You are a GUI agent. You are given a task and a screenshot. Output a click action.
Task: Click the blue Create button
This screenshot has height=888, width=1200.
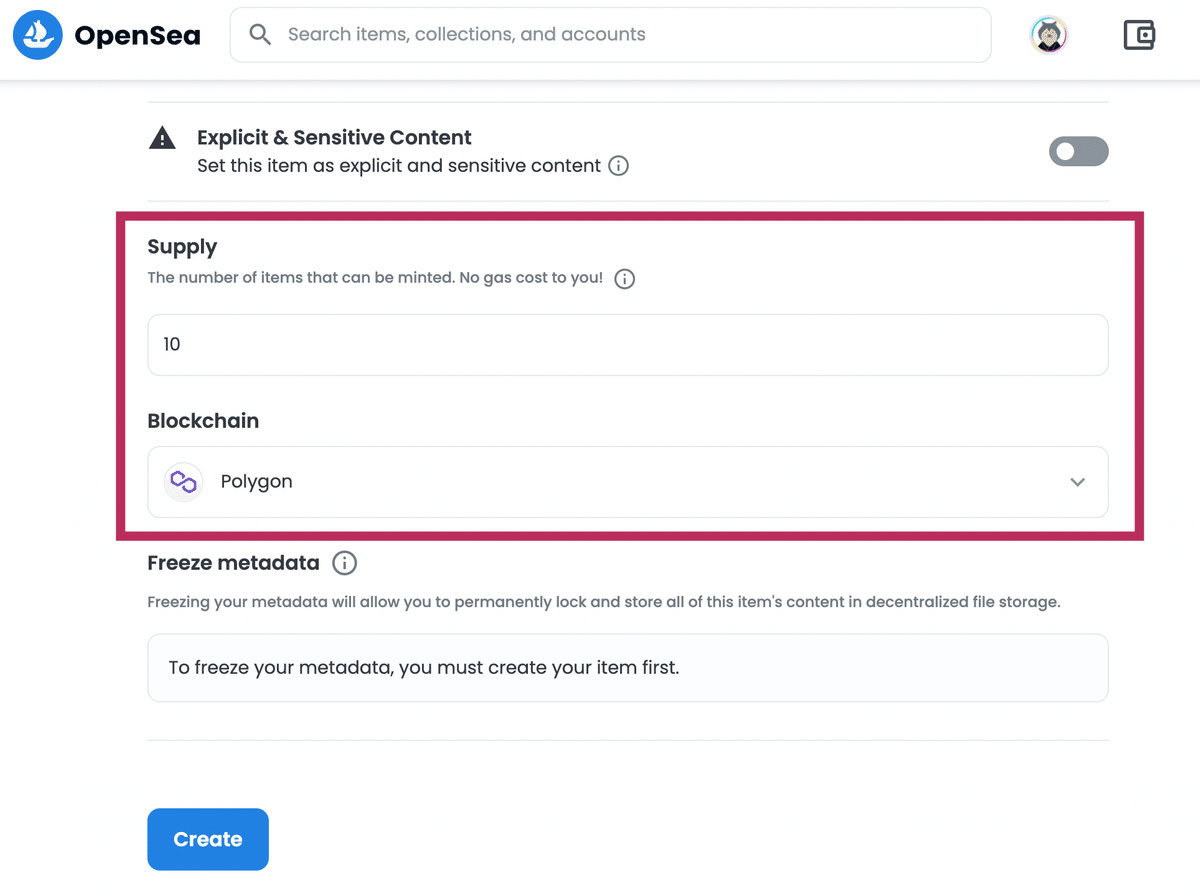point(208,839)
